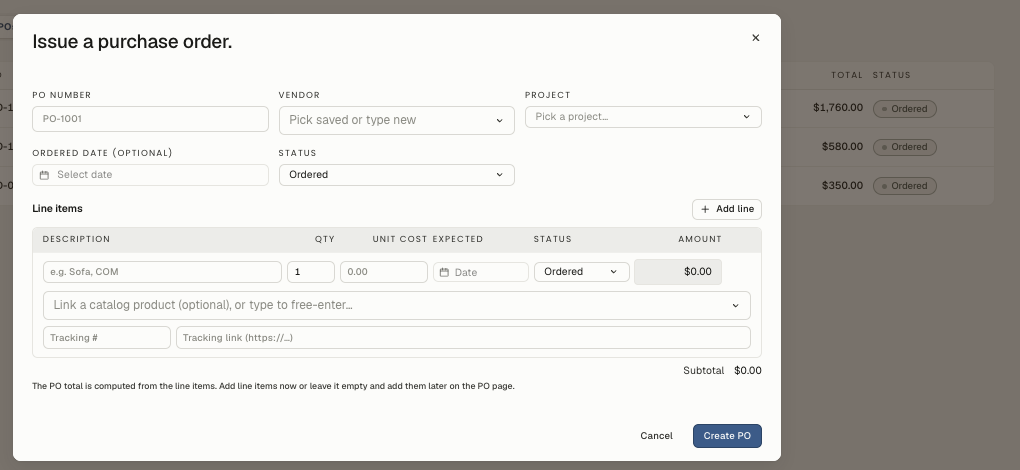Click the STATUS column header in background table
1020x470 pixels.
[x=892, y=75]
